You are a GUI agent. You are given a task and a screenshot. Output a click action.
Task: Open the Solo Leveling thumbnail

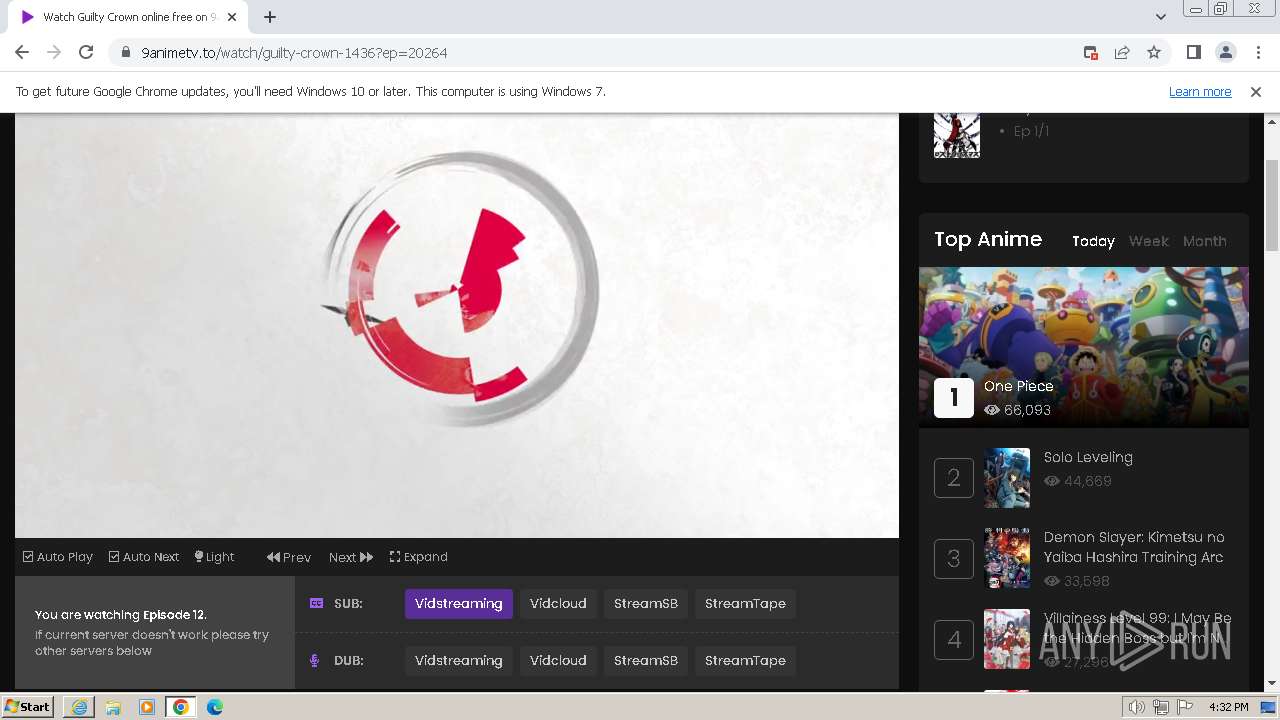(x=1007, y=478)
